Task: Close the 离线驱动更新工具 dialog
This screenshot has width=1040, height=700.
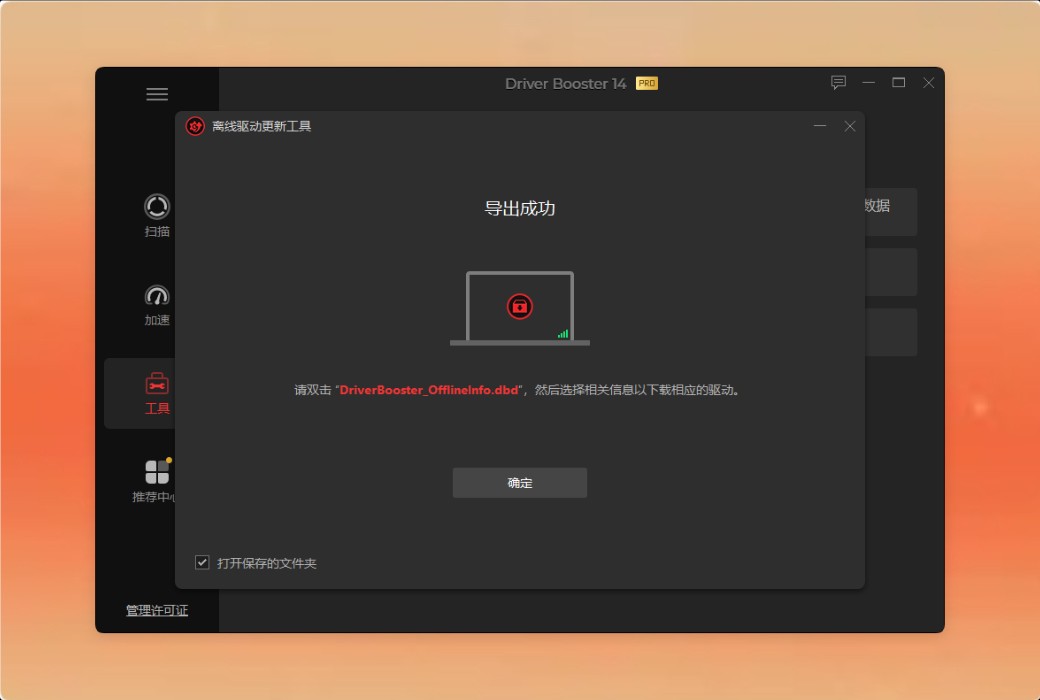Action: click(850, 126)
